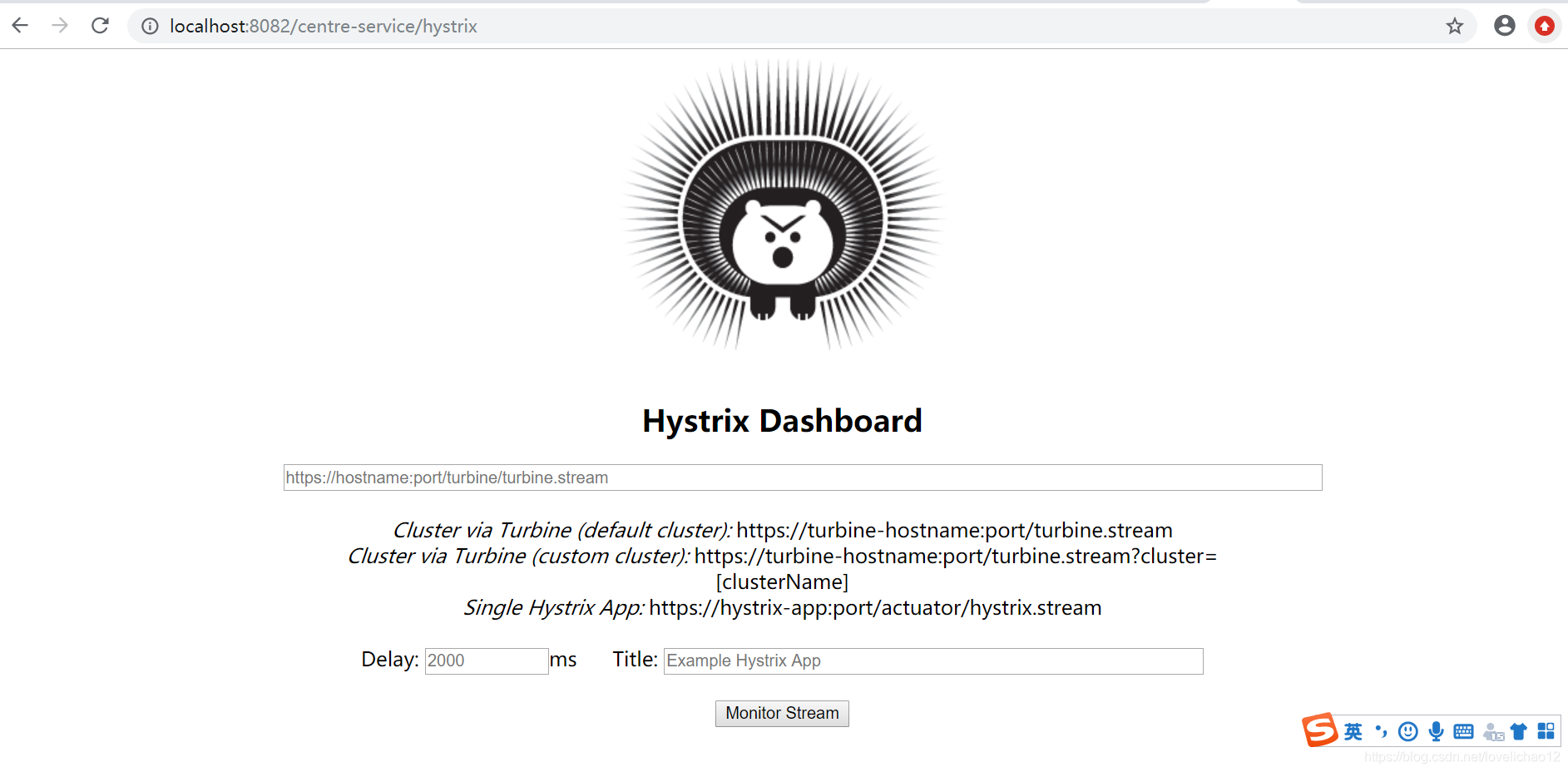Open the browser profile avatar

click(x=1505, y=26)
